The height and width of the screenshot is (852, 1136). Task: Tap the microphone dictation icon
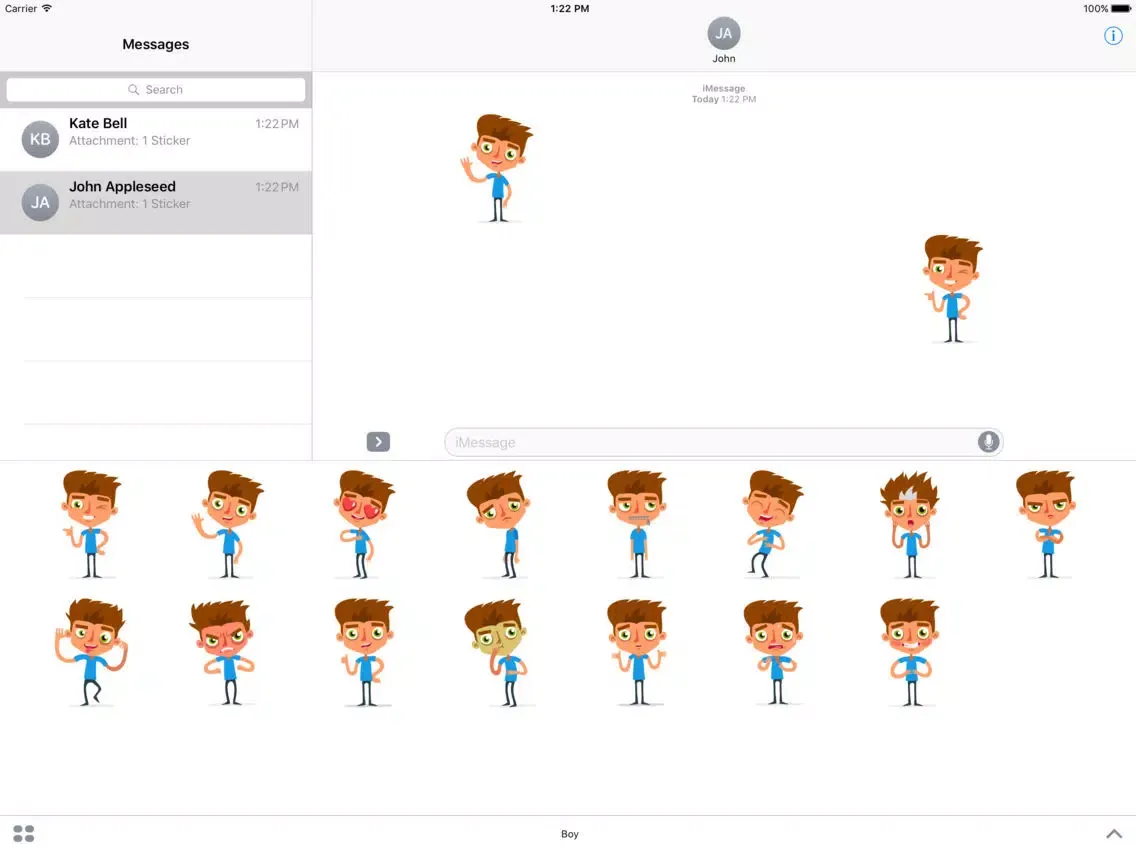[988, 442]
